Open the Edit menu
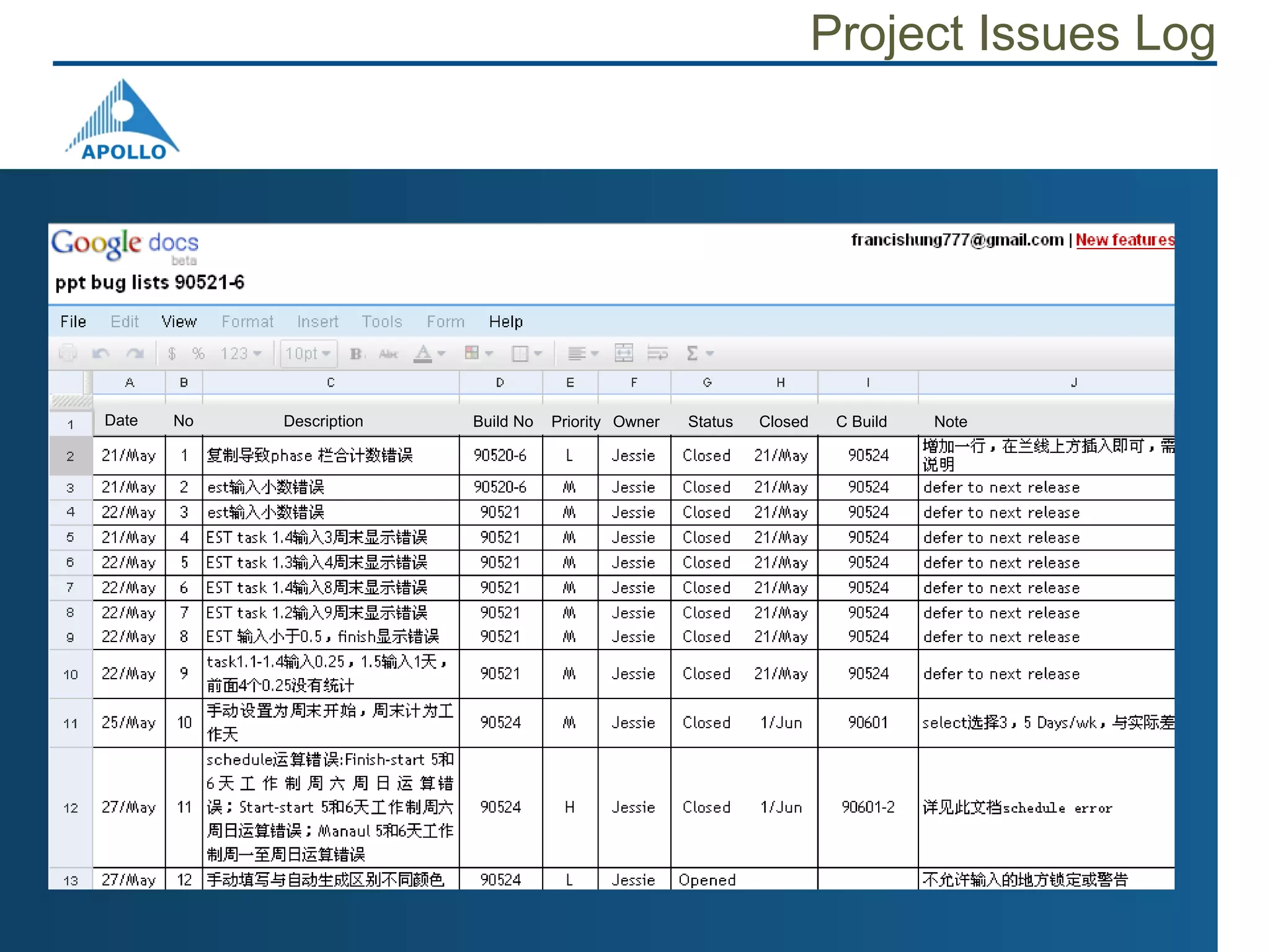 click(125, 322)
